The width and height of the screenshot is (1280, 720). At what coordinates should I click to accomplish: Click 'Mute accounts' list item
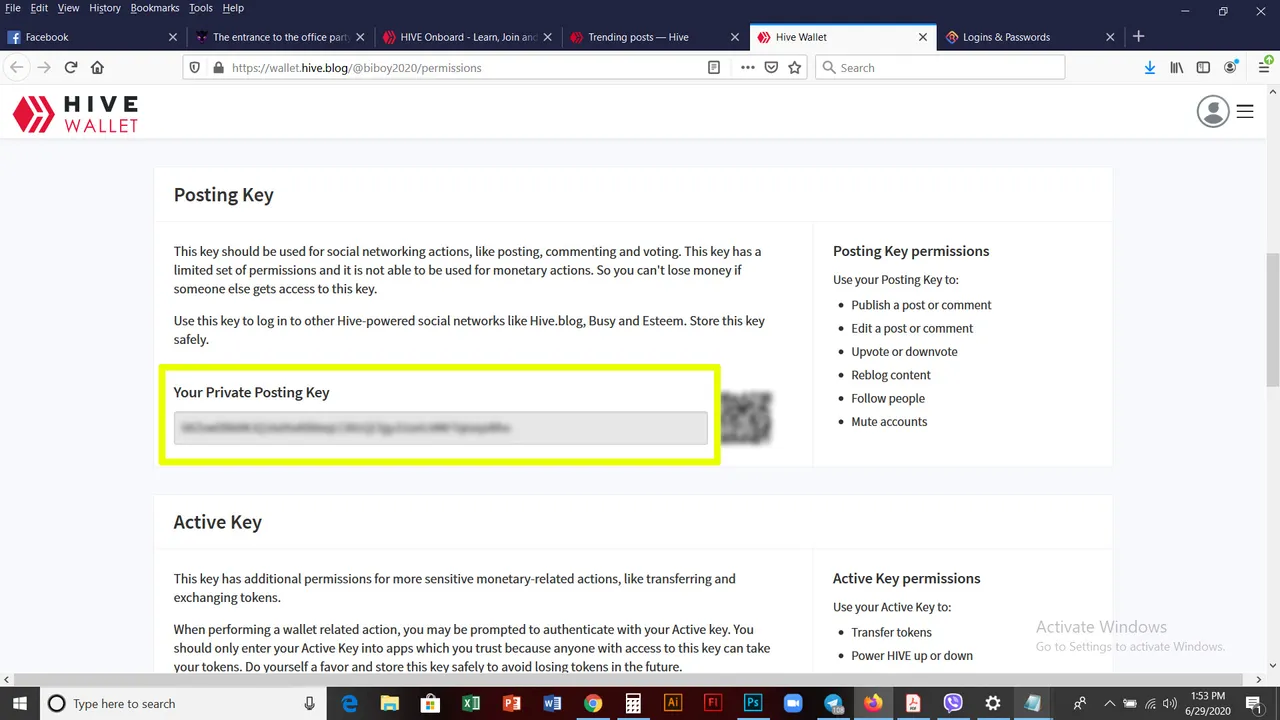click(x=889, y=422)
